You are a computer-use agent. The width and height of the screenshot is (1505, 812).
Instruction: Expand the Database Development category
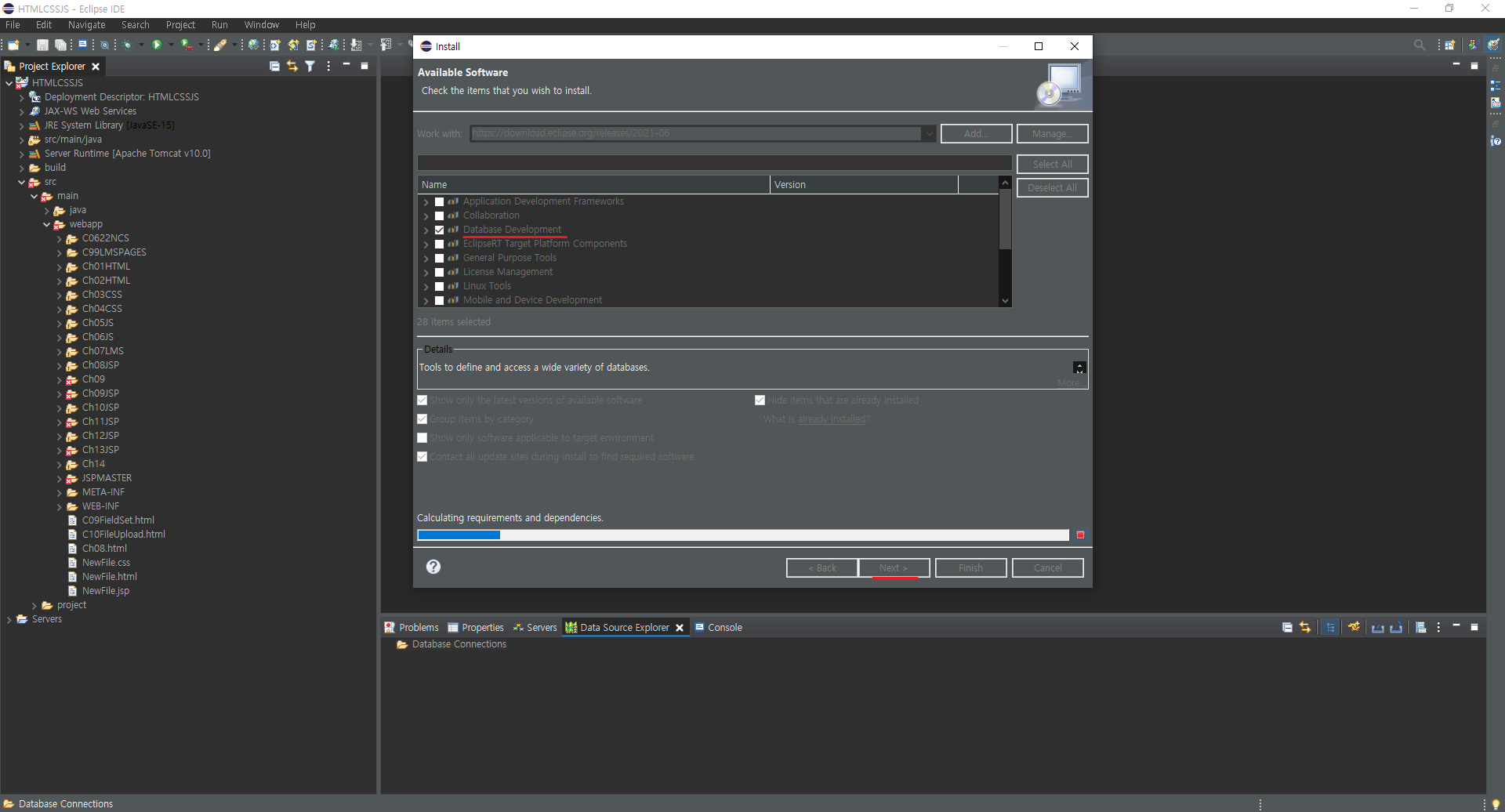coord(426,230)
